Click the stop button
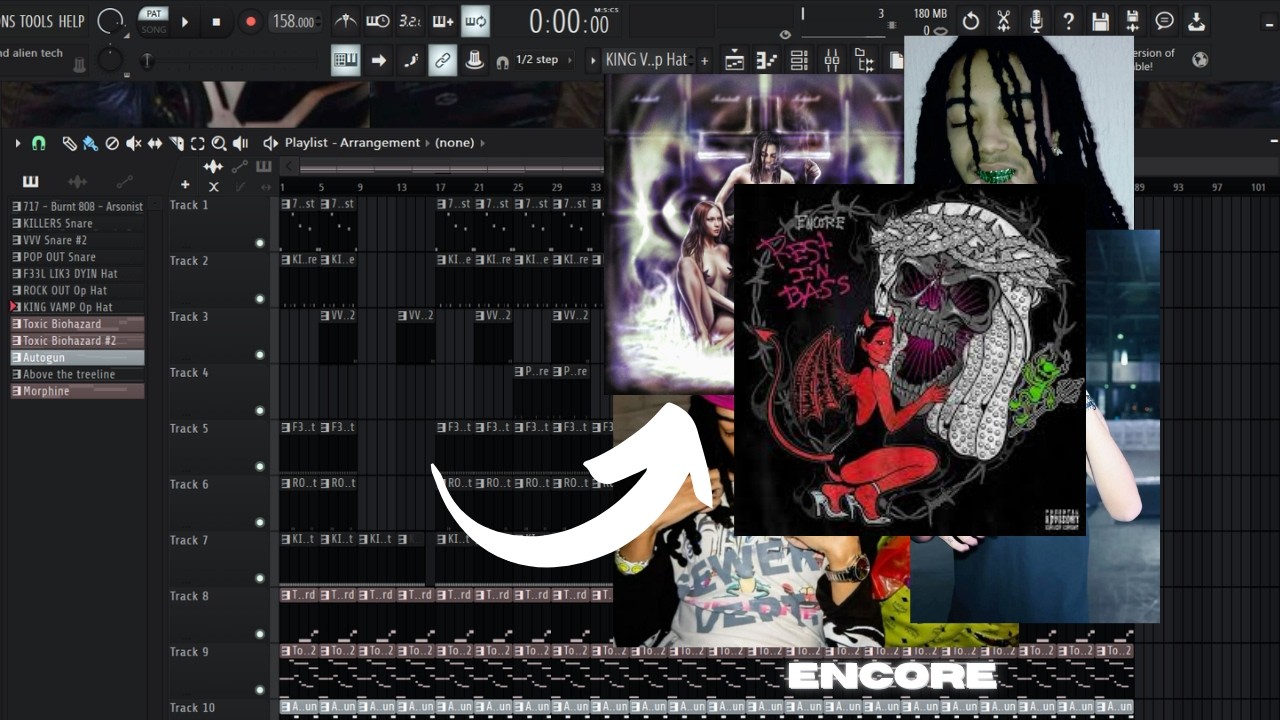1280x720 pixels. [x=216, y=21]
